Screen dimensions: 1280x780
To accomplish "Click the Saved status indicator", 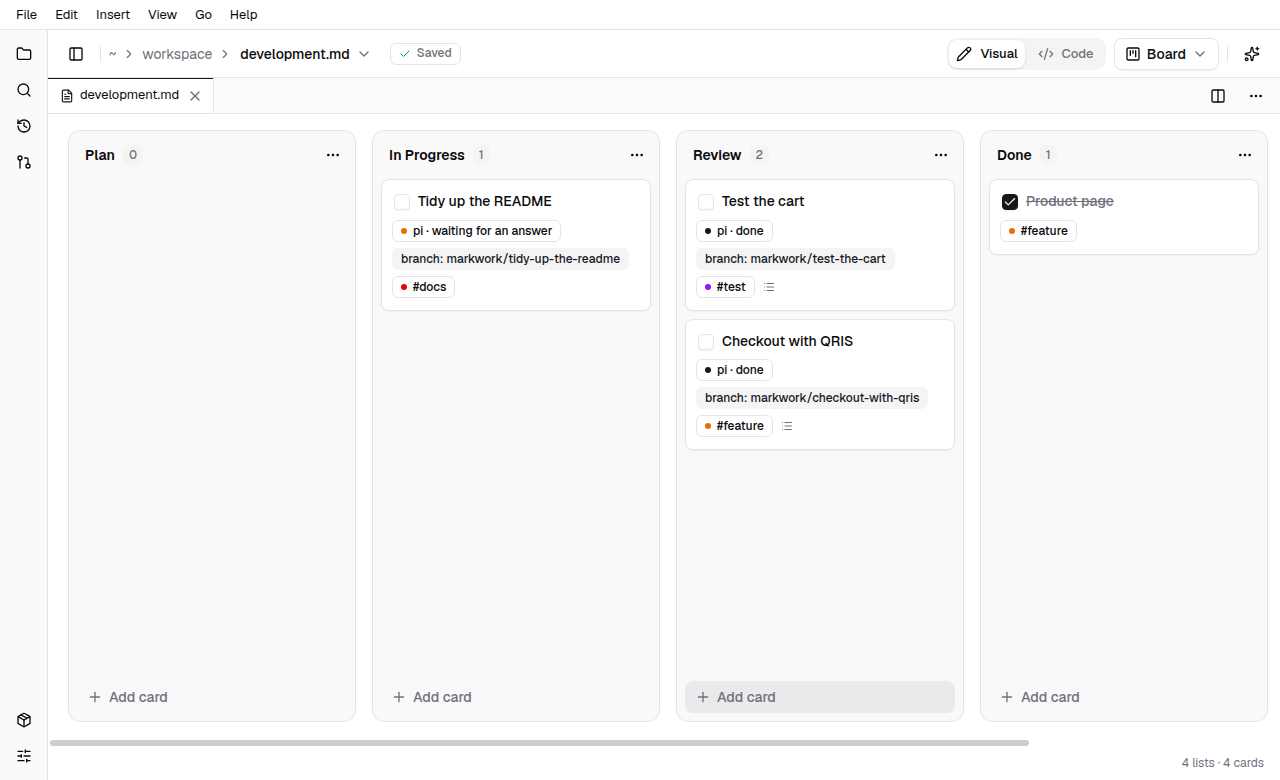I will pyautogui.click(x=425, y=53).
